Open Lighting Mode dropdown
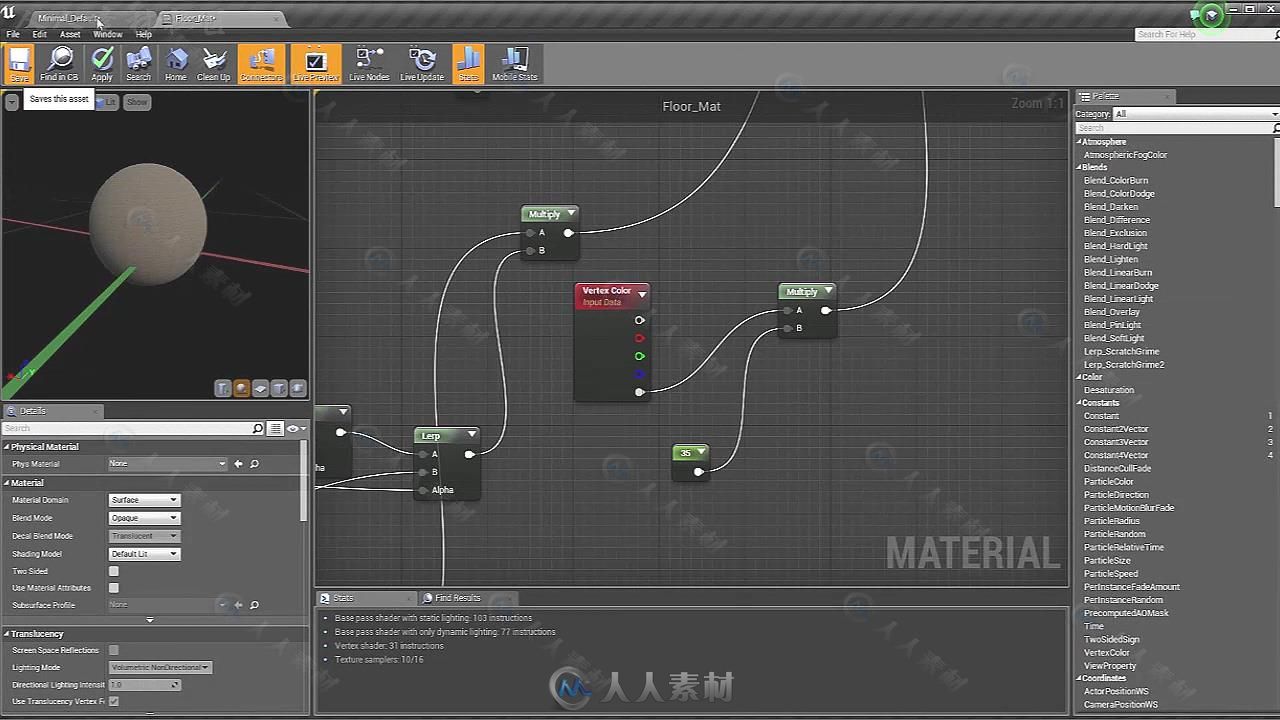Image resolution: width=1280 pixels, height=720 pixels. 160,667
